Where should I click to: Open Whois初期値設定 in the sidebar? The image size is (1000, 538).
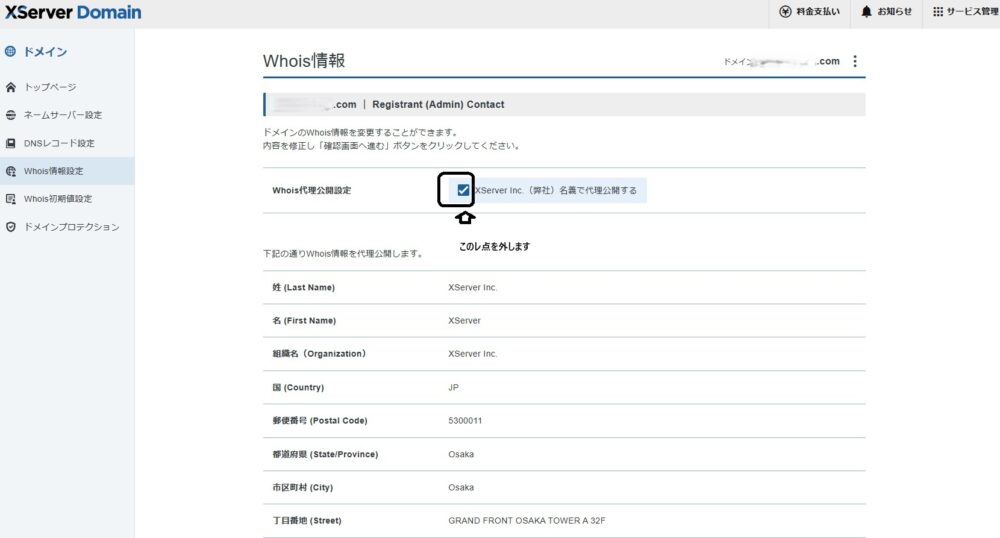[x=57, y=199]
